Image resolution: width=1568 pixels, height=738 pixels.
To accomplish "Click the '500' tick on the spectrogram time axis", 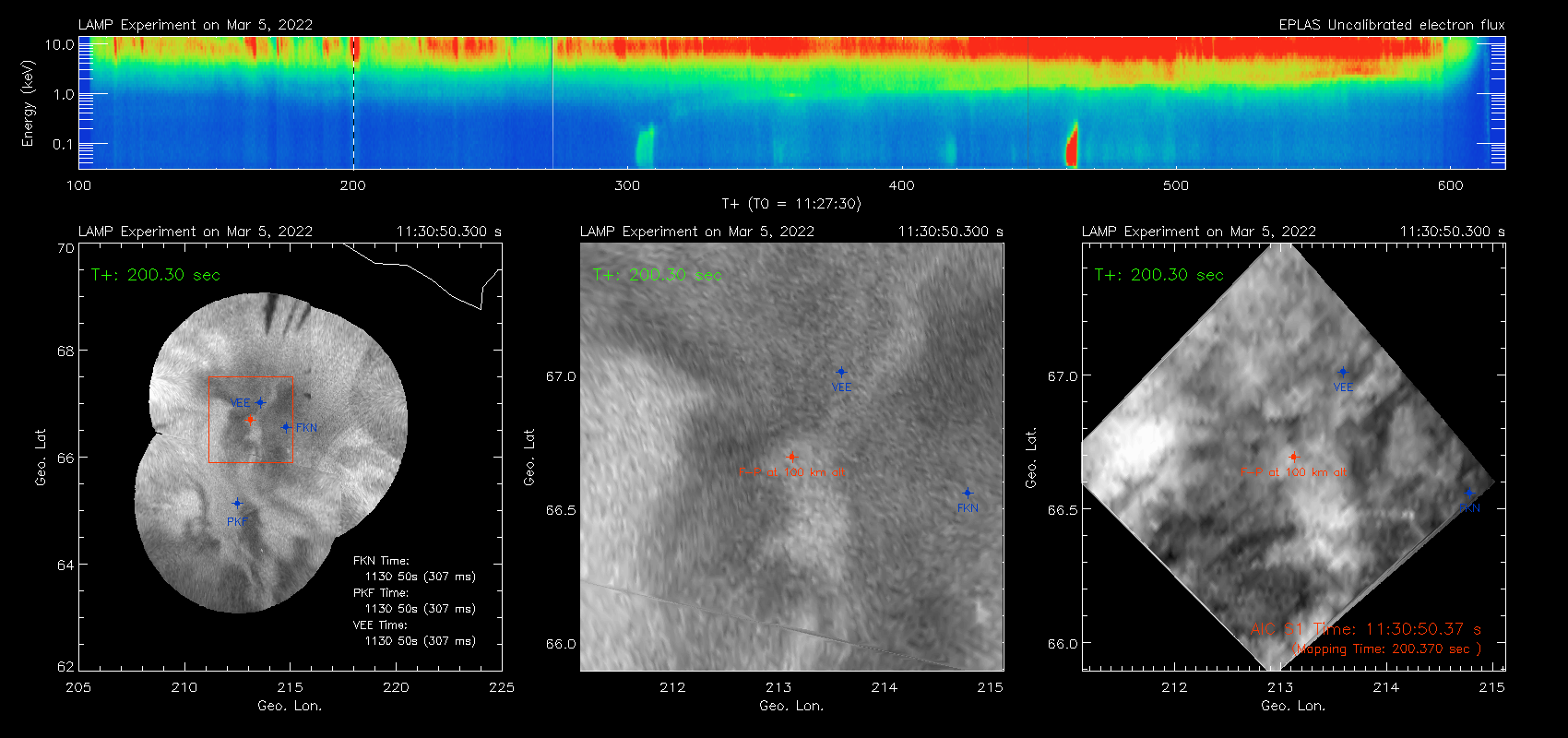I will (x=1176, y=185).
